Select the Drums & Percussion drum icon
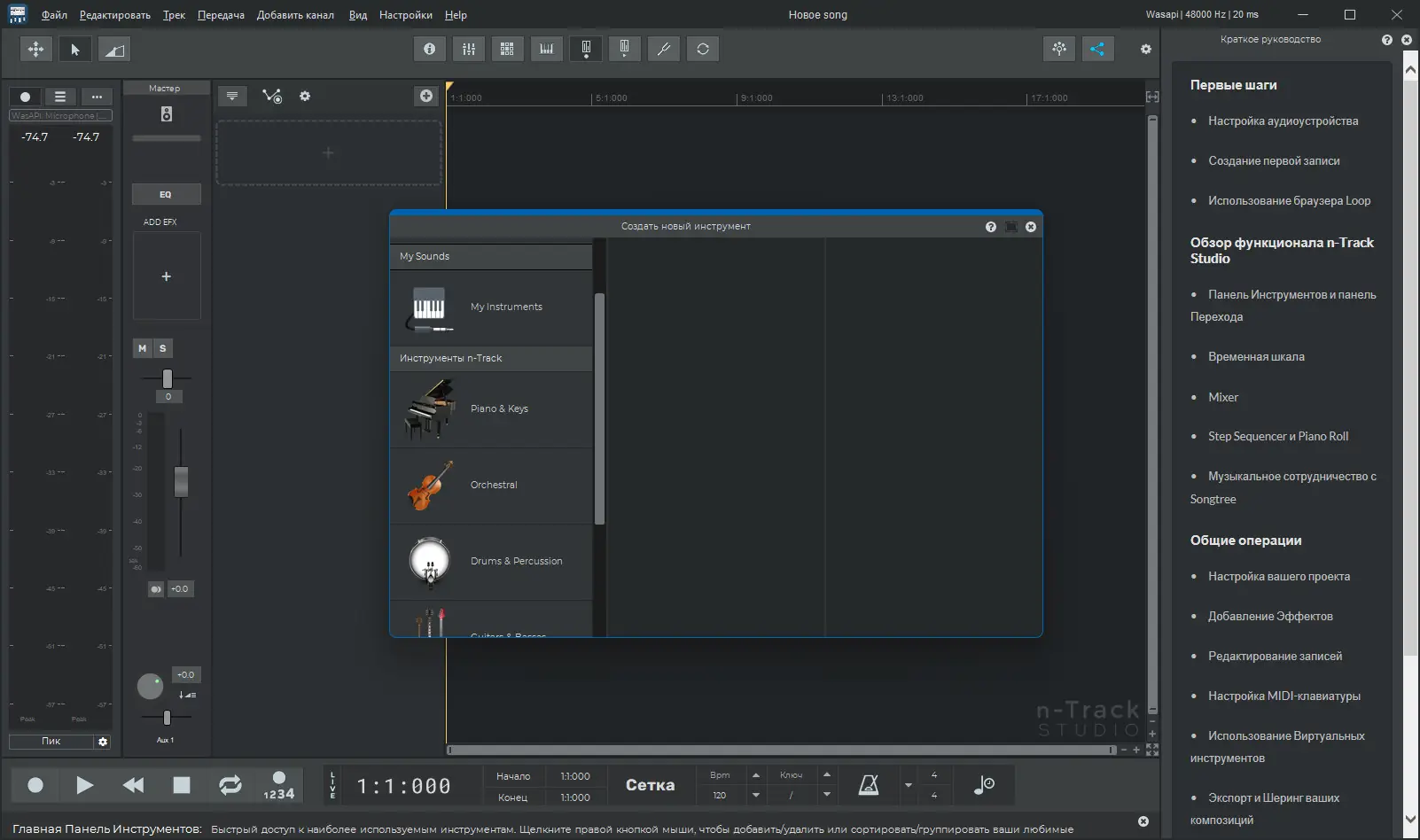The height and width of the screenshot is (840, 1420). point(430,562)
